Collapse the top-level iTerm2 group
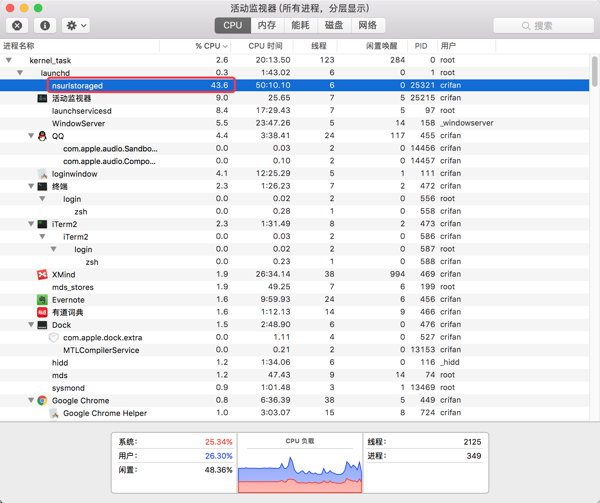Viewport: 600px width, 503px height. tap(31, 224)
